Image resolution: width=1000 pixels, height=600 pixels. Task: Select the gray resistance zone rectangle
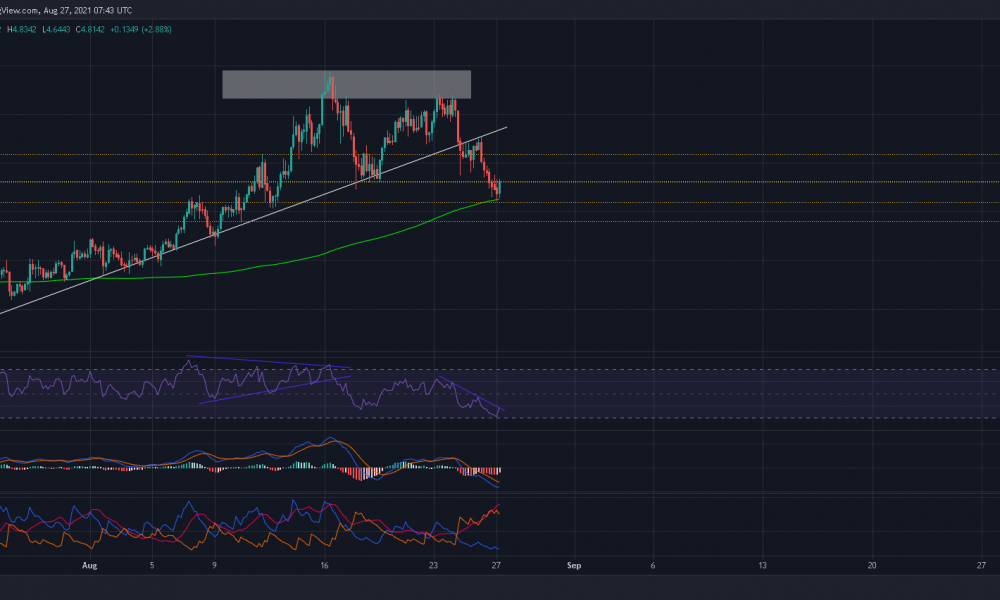click(346, 84)
